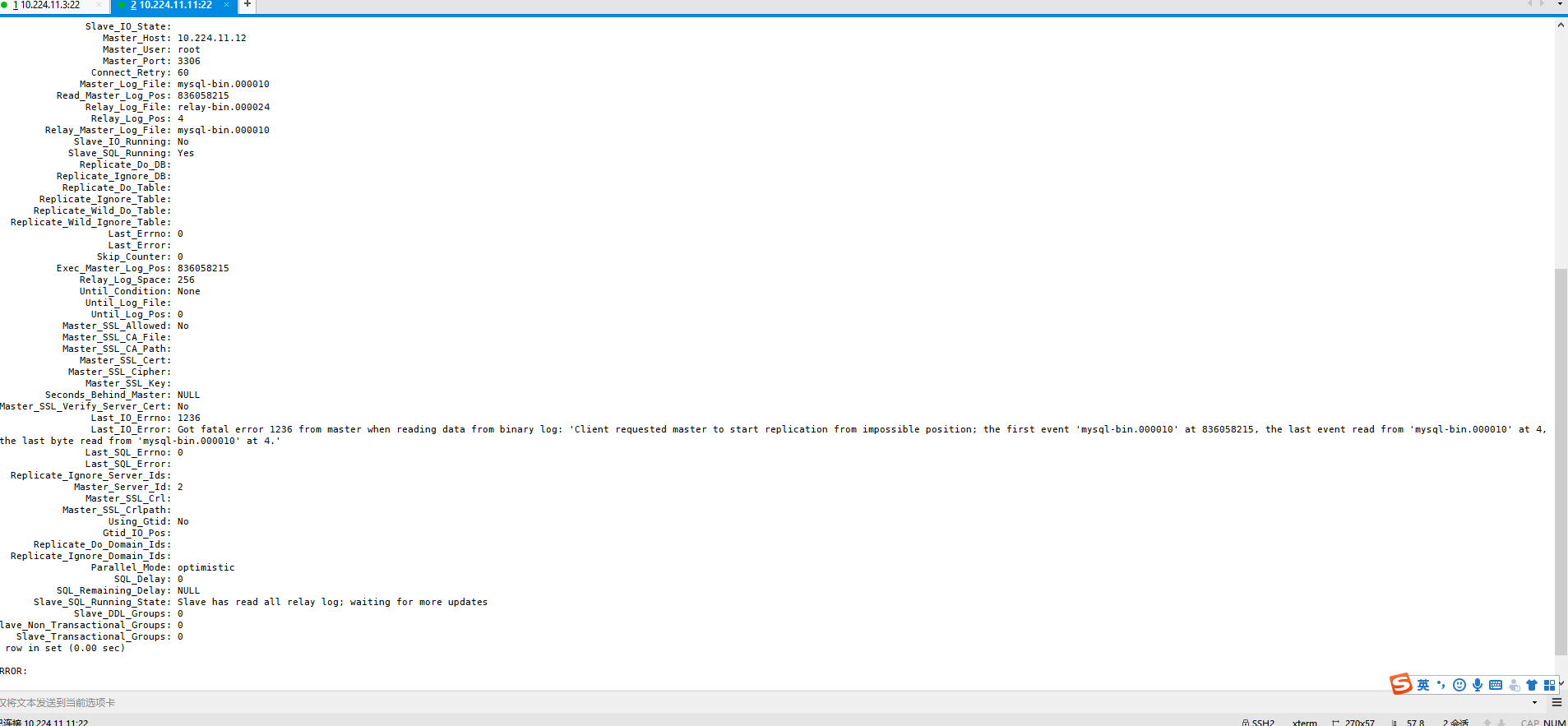Image resolution: width=1568 pixels, height=726 pixels.
Task: Open the Sogou emoji panel
Action: coord(1459,685)
